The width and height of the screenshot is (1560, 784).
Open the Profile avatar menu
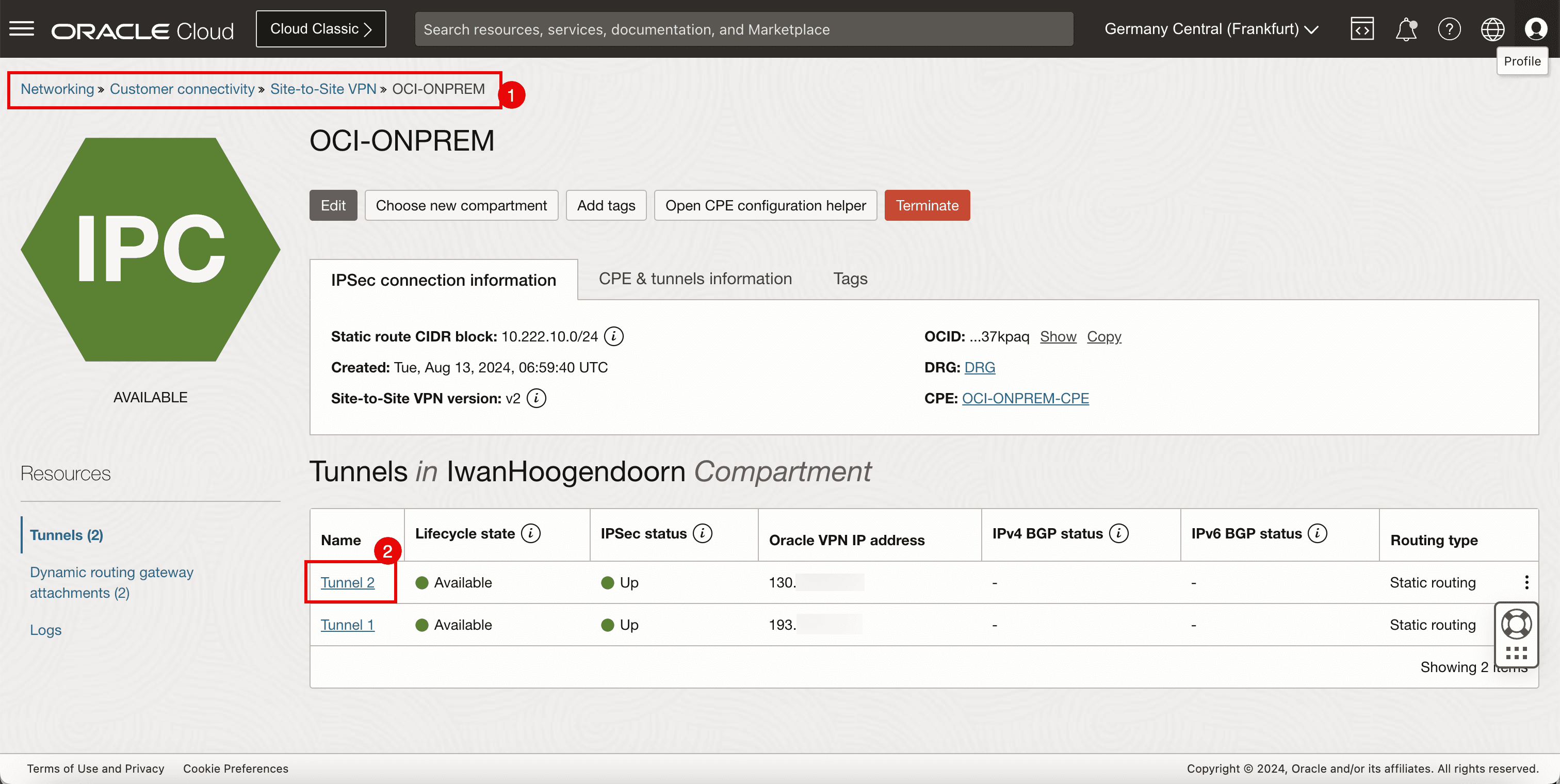click(1536, 29)
